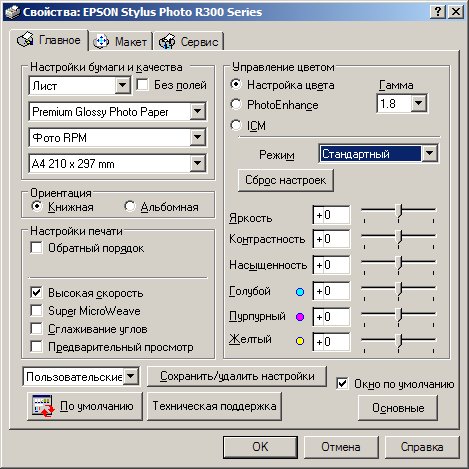Click the tools icon on Сервис tab
This screenshot has height=469, width=469.
(167, 42)
